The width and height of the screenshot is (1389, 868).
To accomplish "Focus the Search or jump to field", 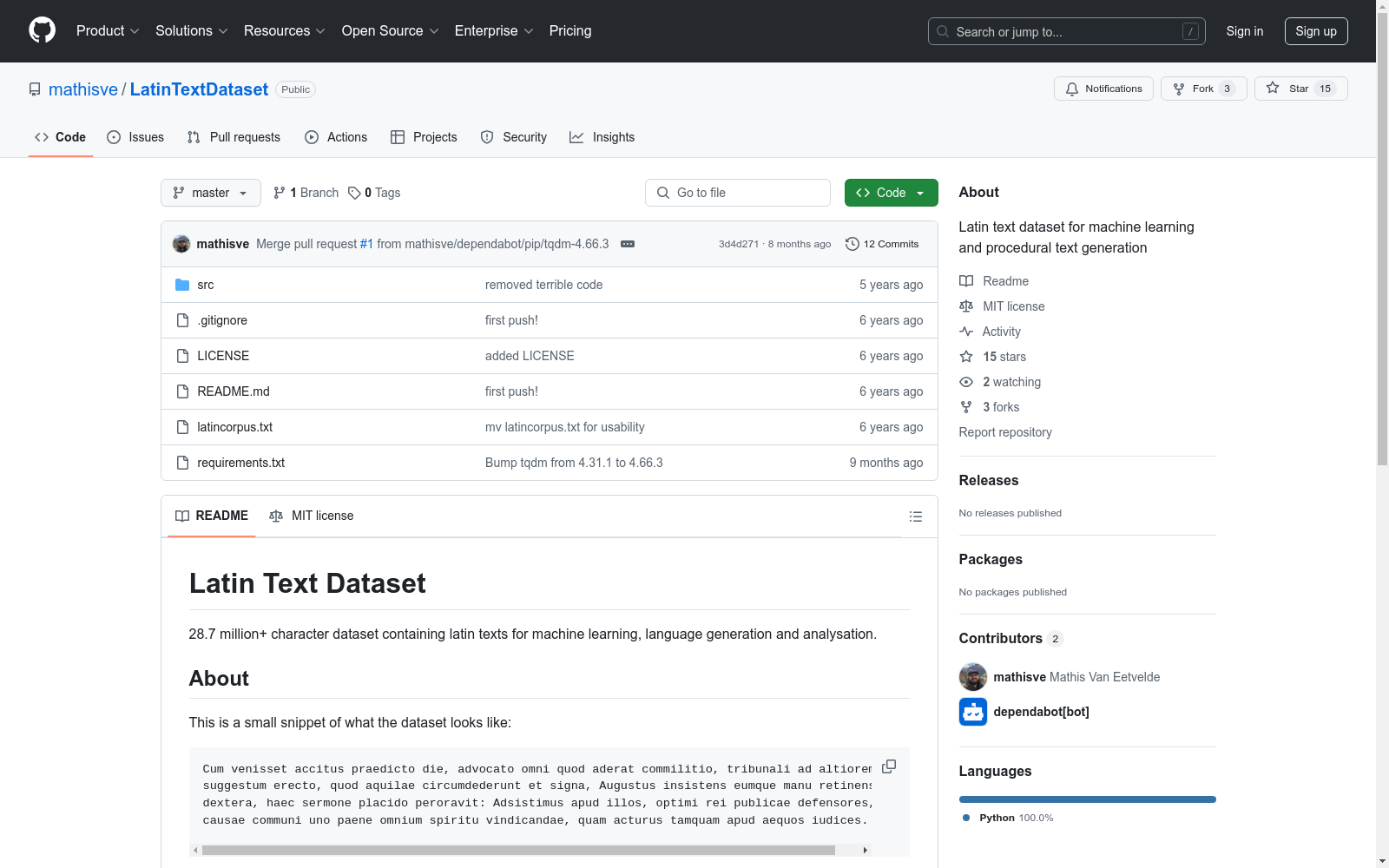I will point(1067,31).
